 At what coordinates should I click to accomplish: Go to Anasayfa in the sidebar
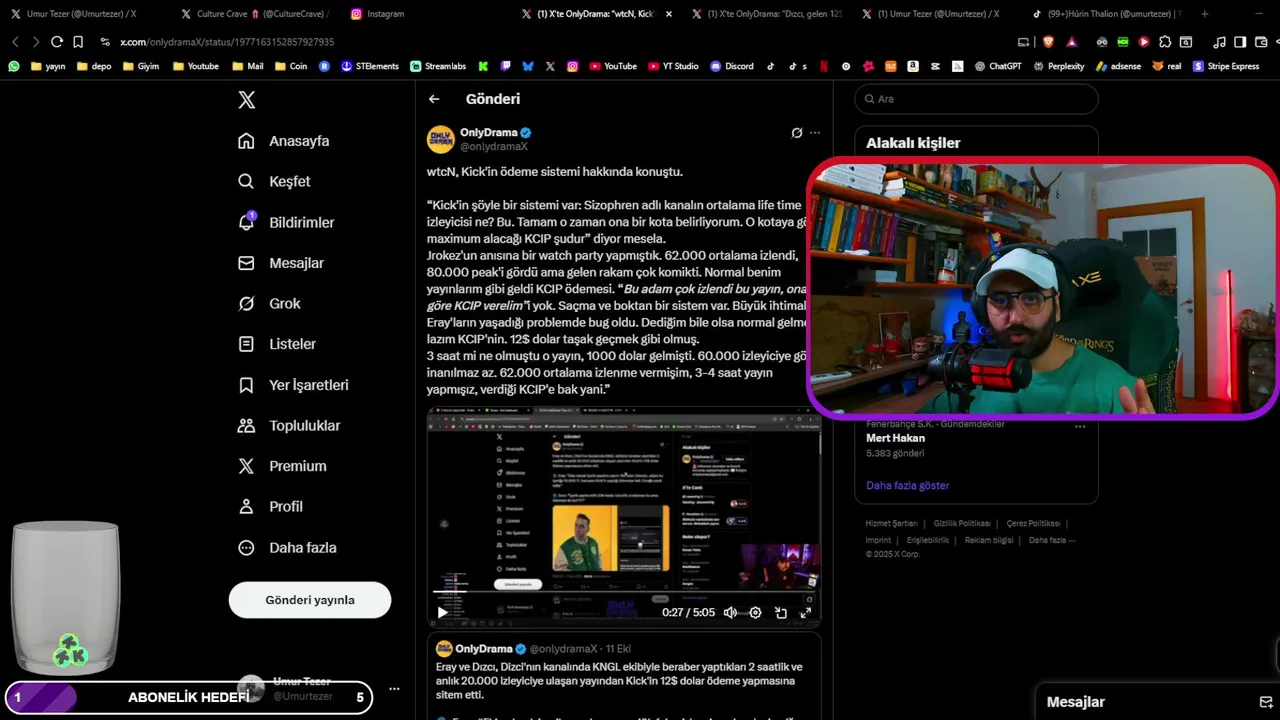point(283,141)
